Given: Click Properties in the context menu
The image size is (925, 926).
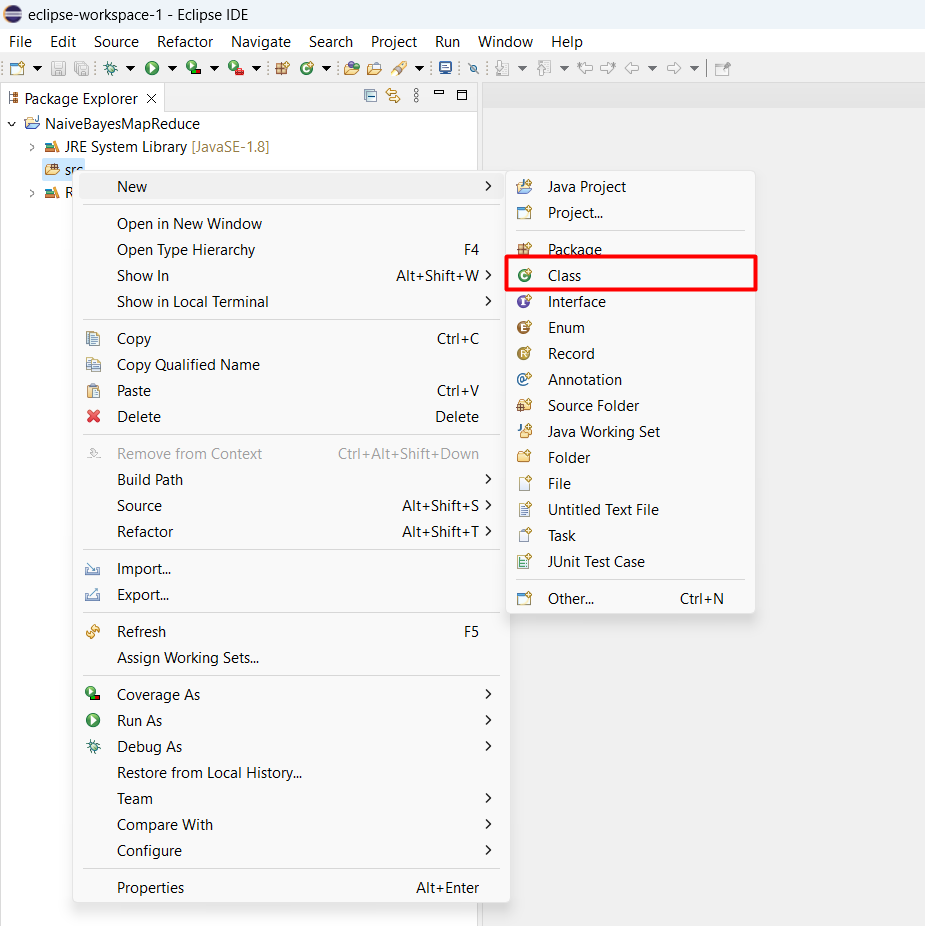Looking at the screenshot, I should tap(150, 887).
